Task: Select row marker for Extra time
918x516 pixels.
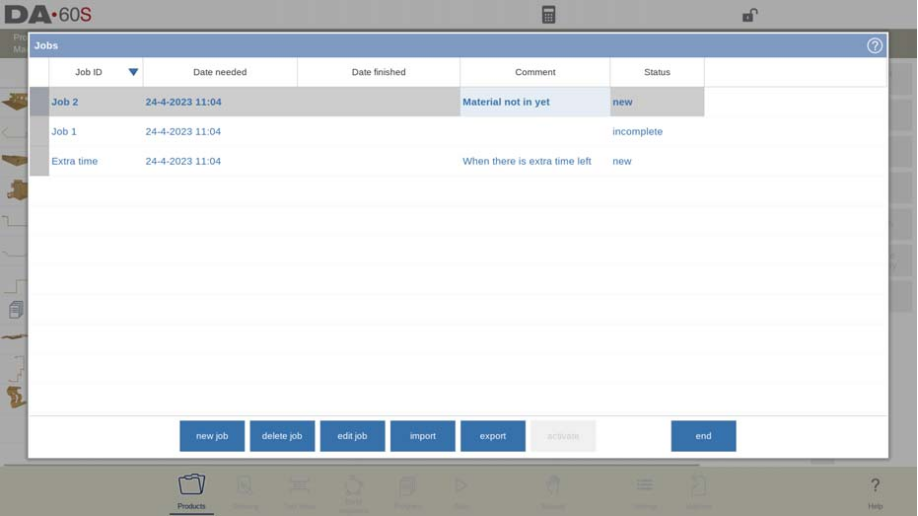Action: (39, 161)
